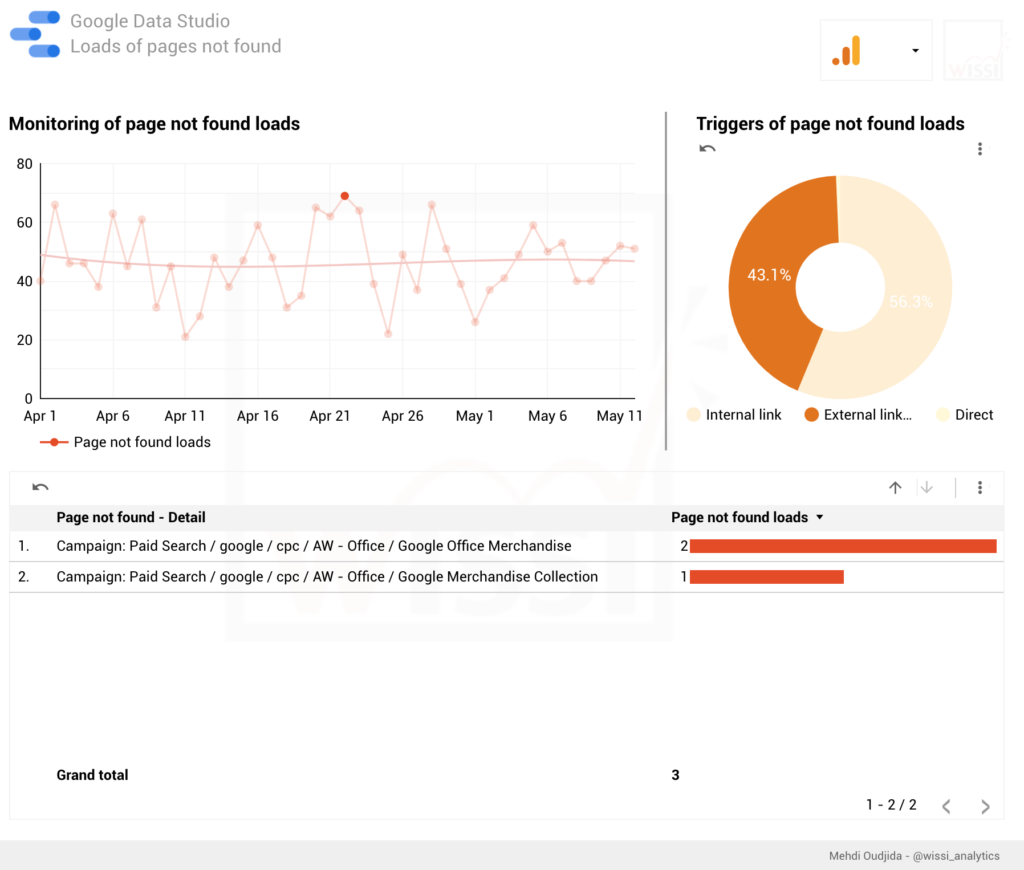Click the drill down arrow in the table toolbar
This screenshot has height=870, width=1024.
[x=927, y=487]
